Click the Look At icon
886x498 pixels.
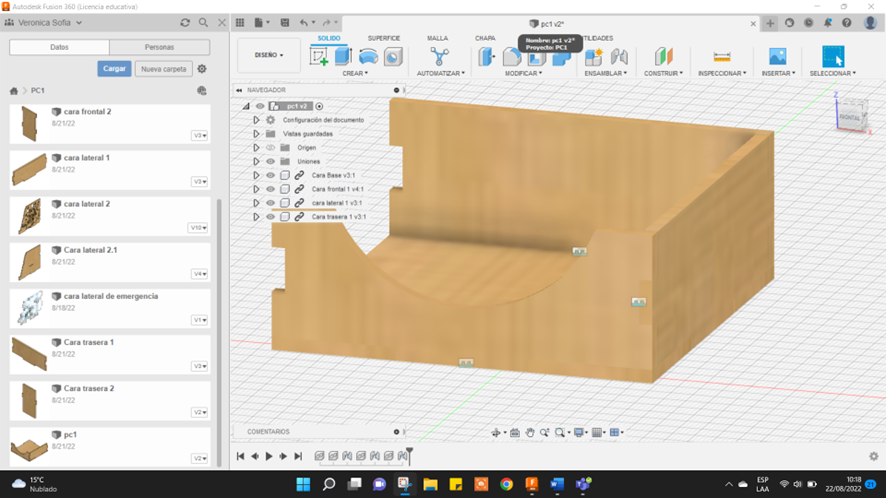[x=515, y=432]
